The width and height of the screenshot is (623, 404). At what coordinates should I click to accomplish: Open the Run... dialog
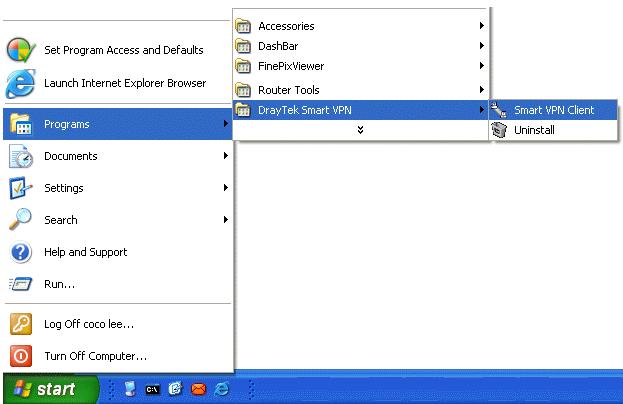[59, 284]
